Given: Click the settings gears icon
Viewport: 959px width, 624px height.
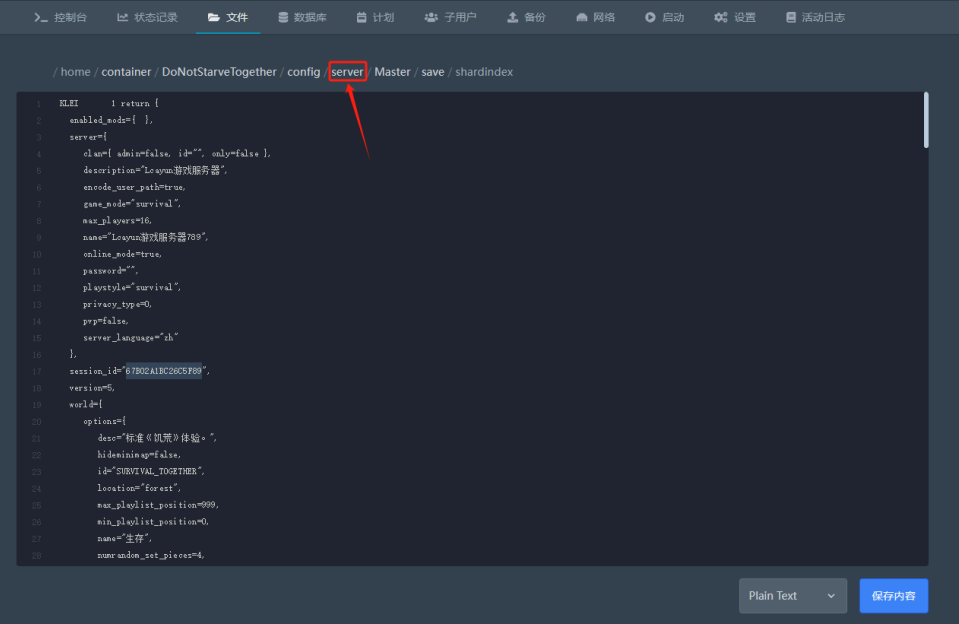Looking at the screenshot, I should pyautogui.click(x=721, y=18).
